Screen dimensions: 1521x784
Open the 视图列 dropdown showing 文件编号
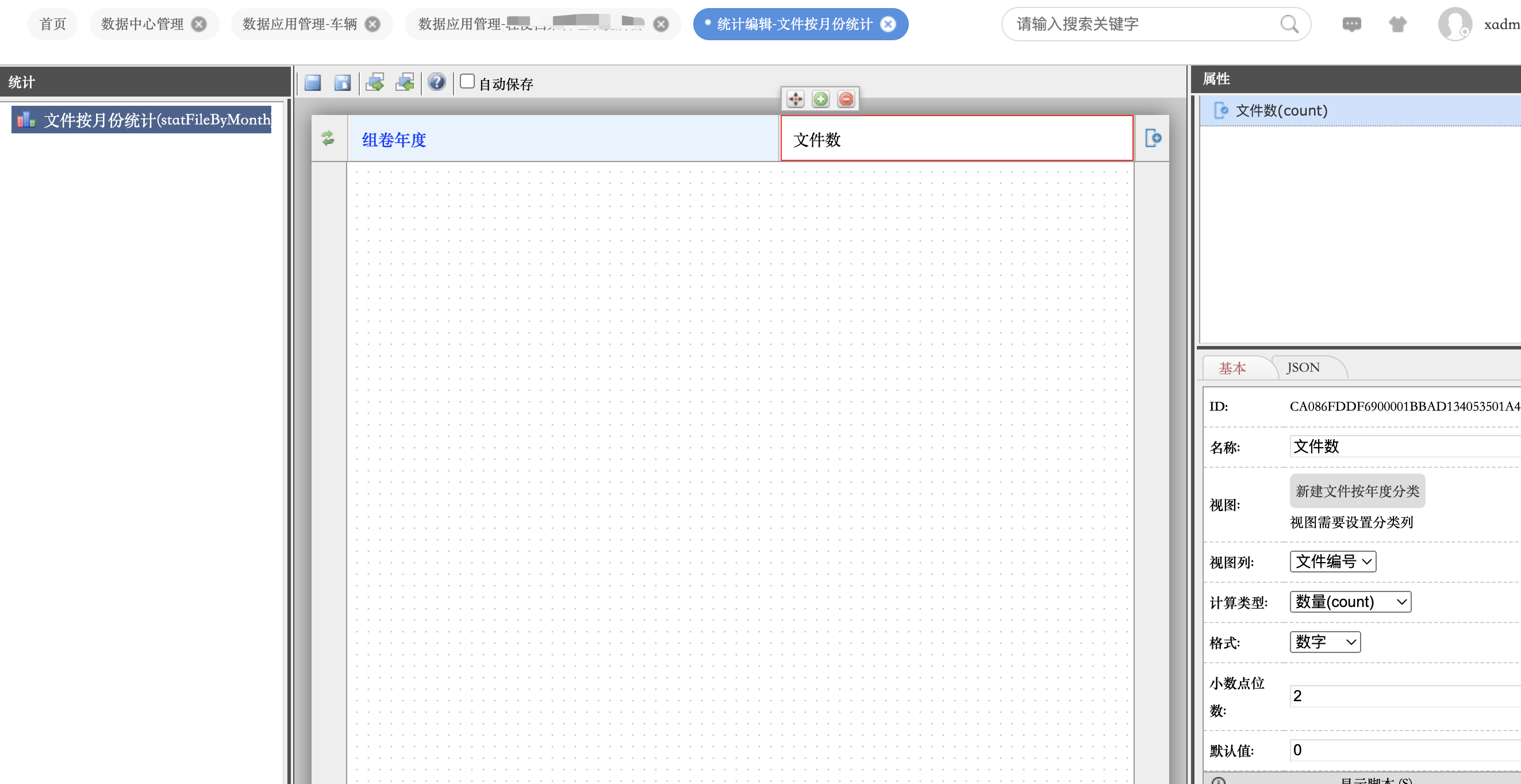(1332, 562)
